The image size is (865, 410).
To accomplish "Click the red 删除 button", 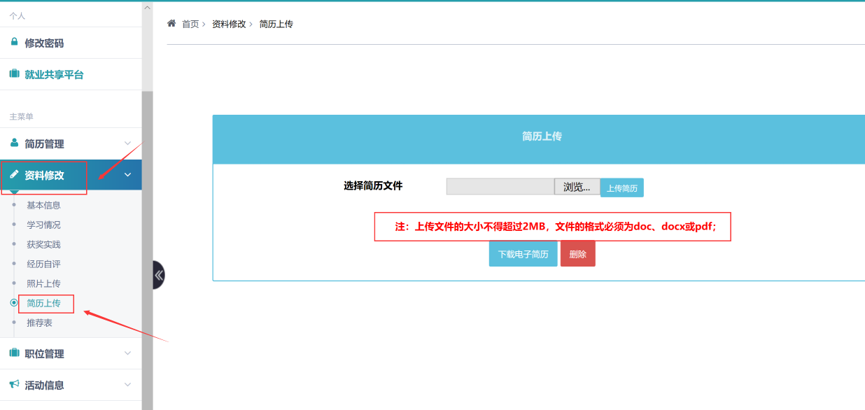I will click(x=578, y=254).
